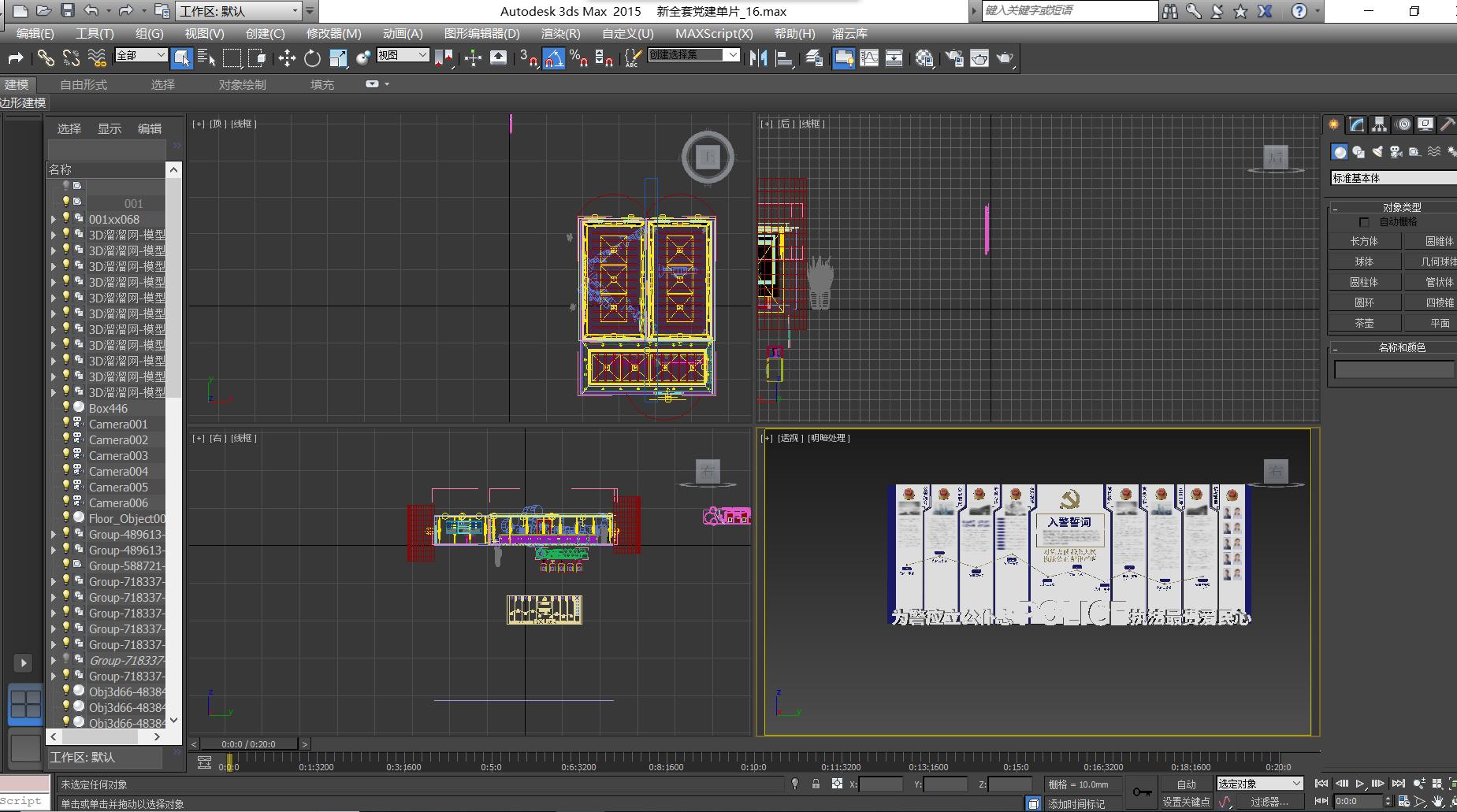This screenshot has height=812, width=1457.
Task: Click the 过滤器... button
Action: pos(1269,802)
